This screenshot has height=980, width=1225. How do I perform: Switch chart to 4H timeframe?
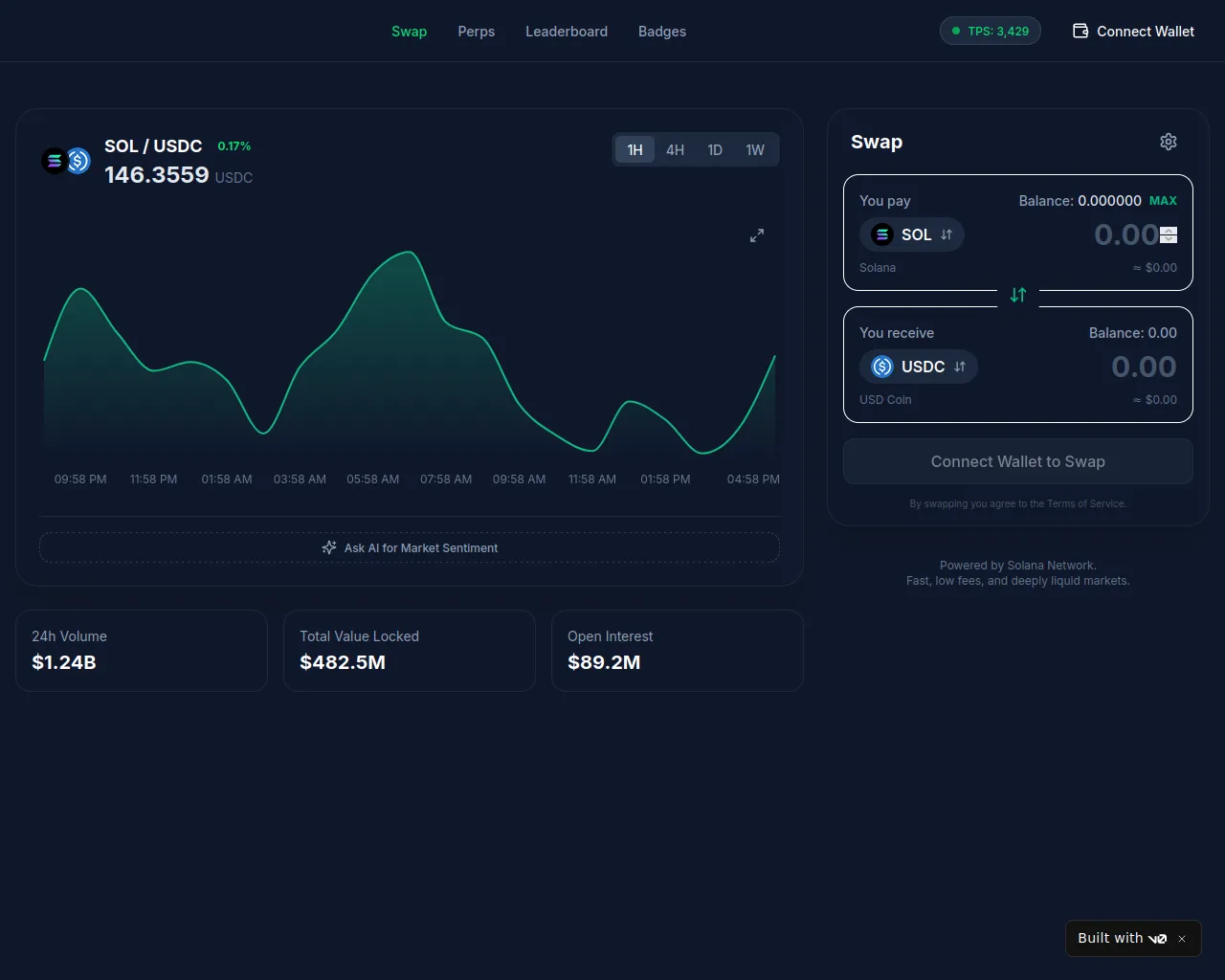(675, 150)
